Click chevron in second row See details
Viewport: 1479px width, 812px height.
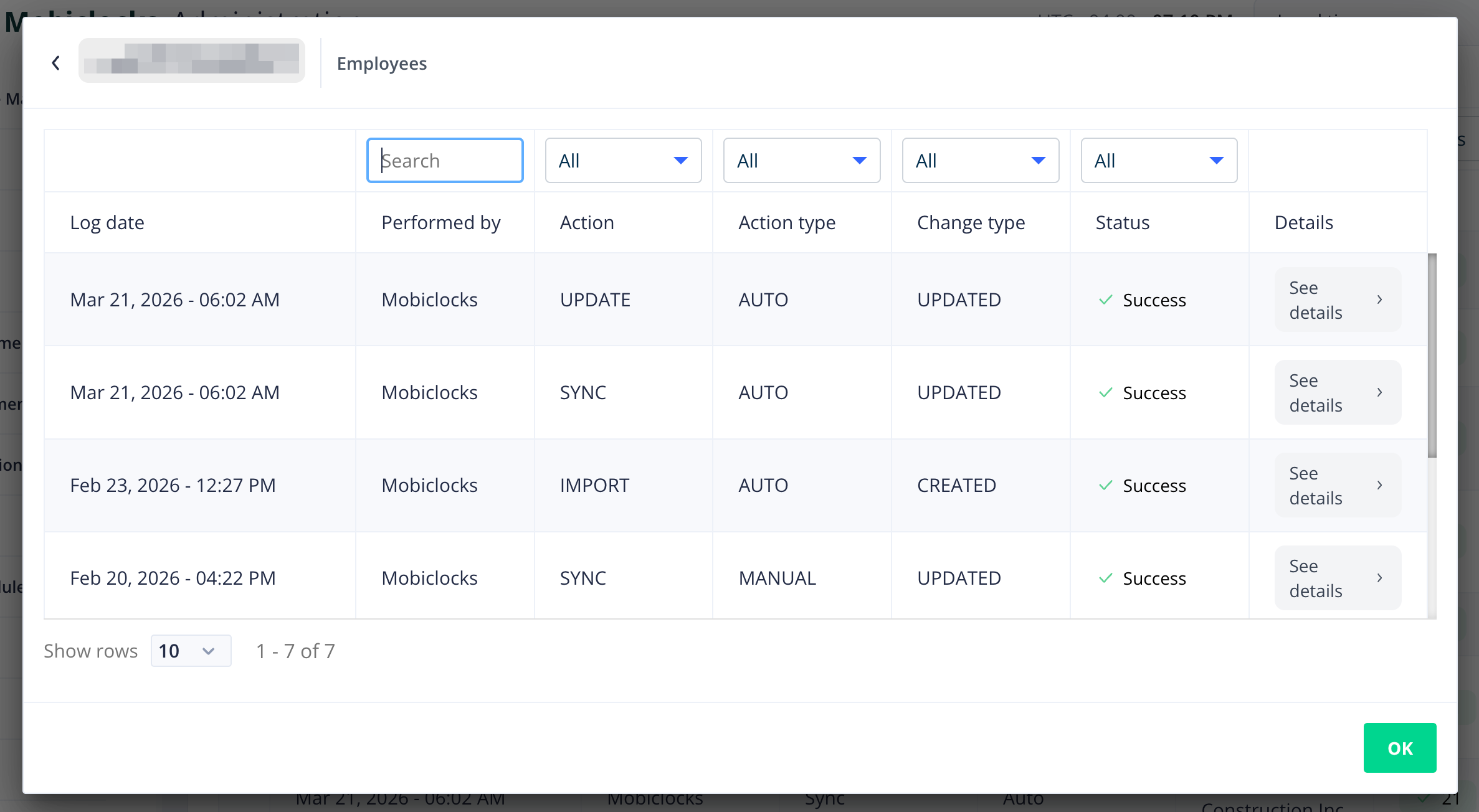coord(1379,392)
